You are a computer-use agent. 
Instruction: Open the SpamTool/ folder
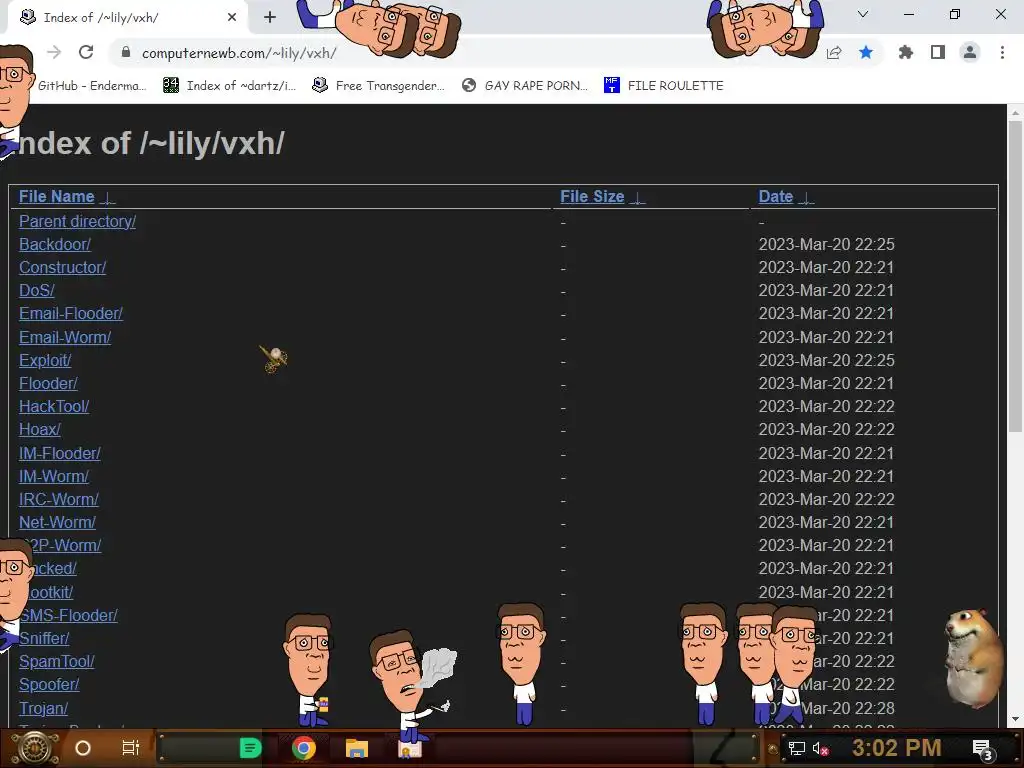[x=57, y=661]
